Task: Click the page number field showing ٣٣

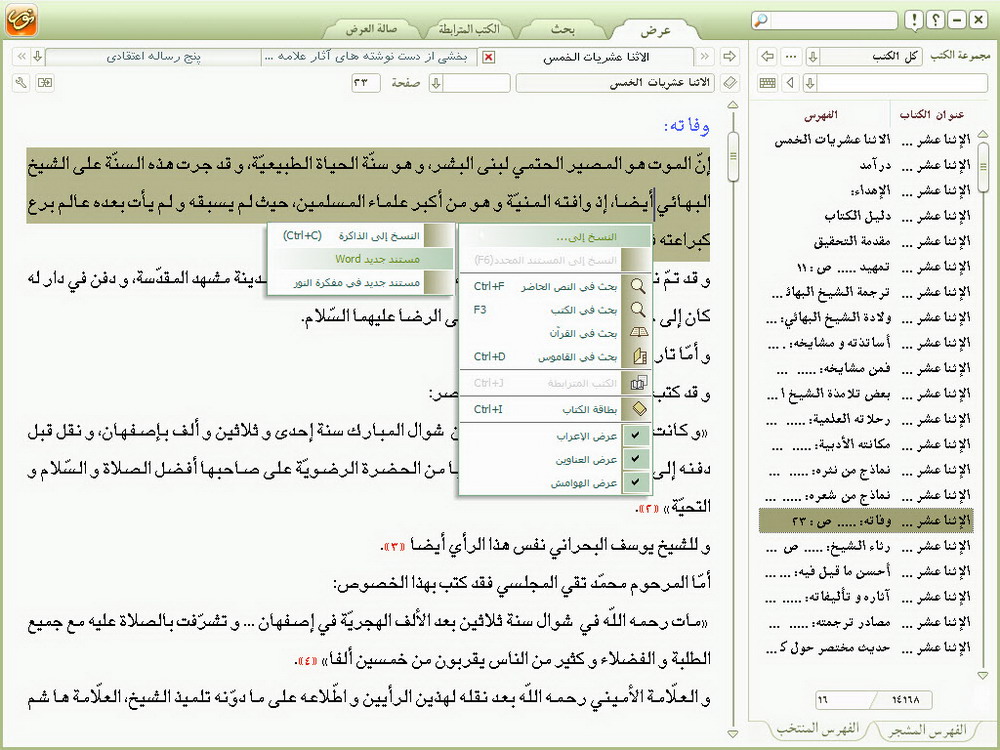Action: pos(365,83)
